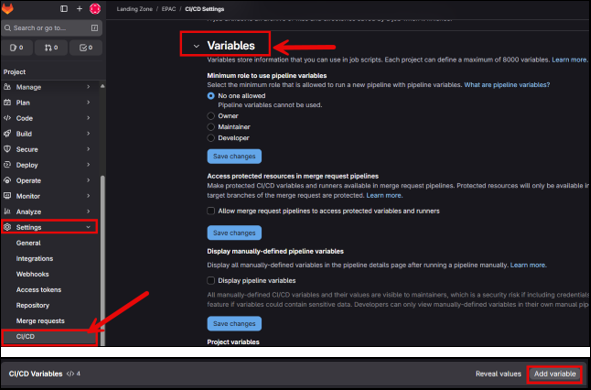Toggle the sidebar collapse icon

(64, 9)
